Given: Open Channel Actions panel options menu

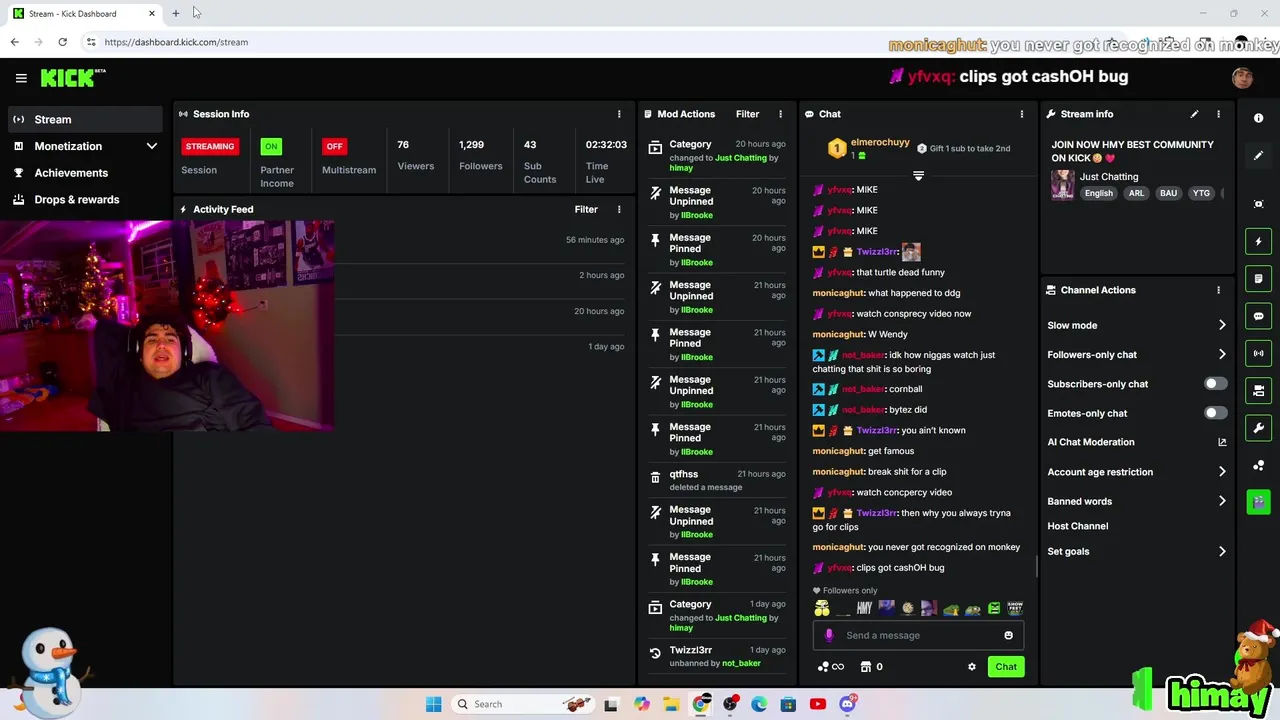Looking at the screenshot, I should pyautogui.click(x=1218, y=290).
